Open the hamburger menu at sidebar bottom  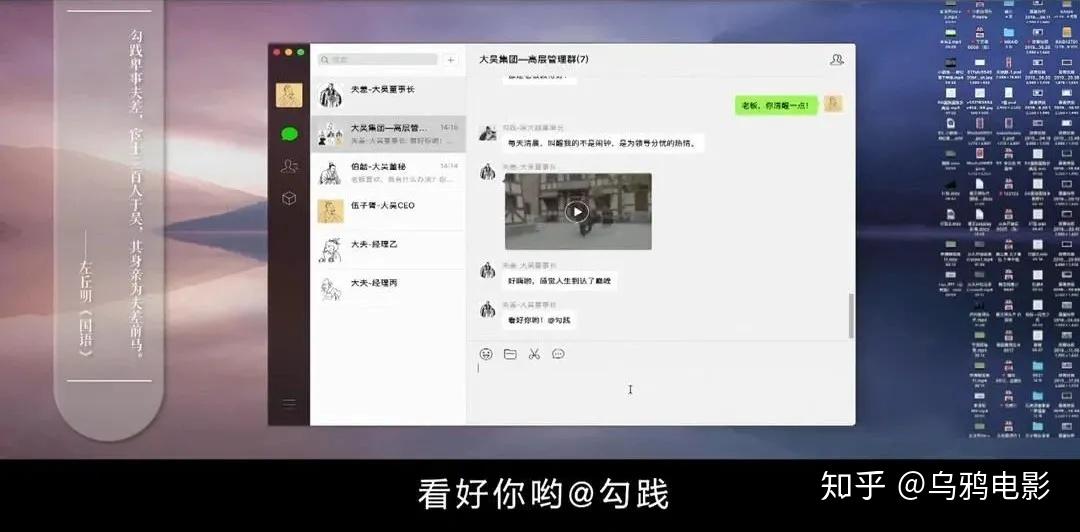289,403
